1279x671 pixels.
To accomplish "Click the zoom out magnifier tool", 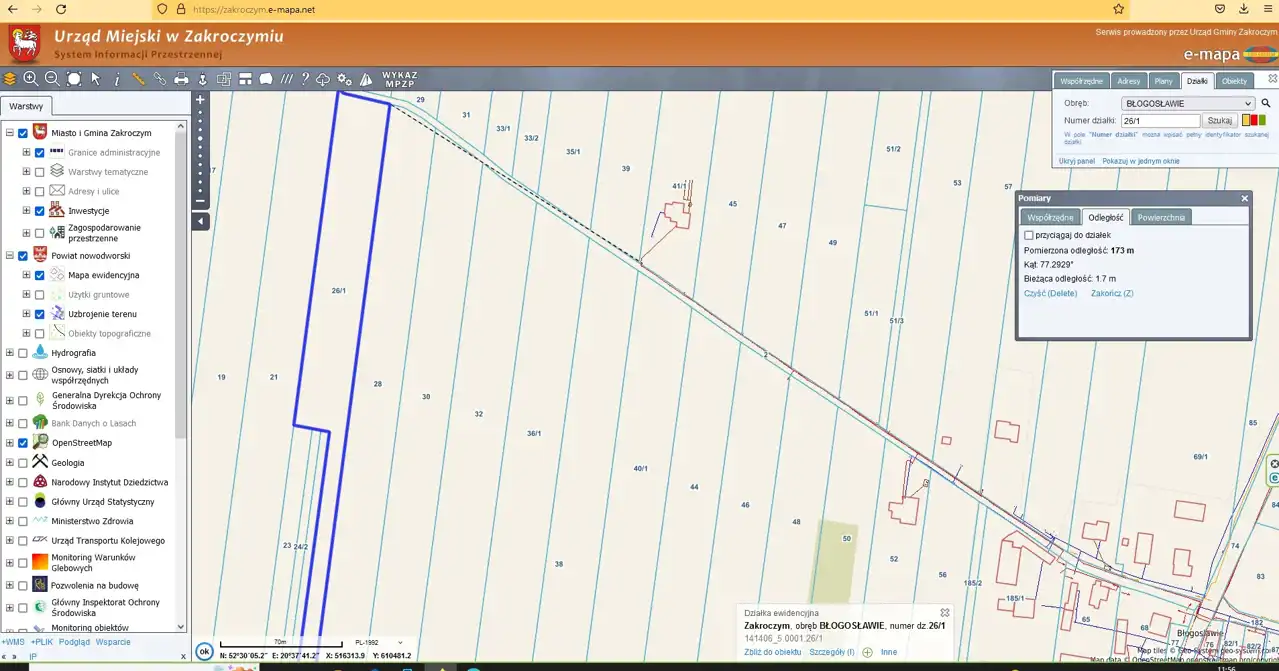I will (52, 79).
